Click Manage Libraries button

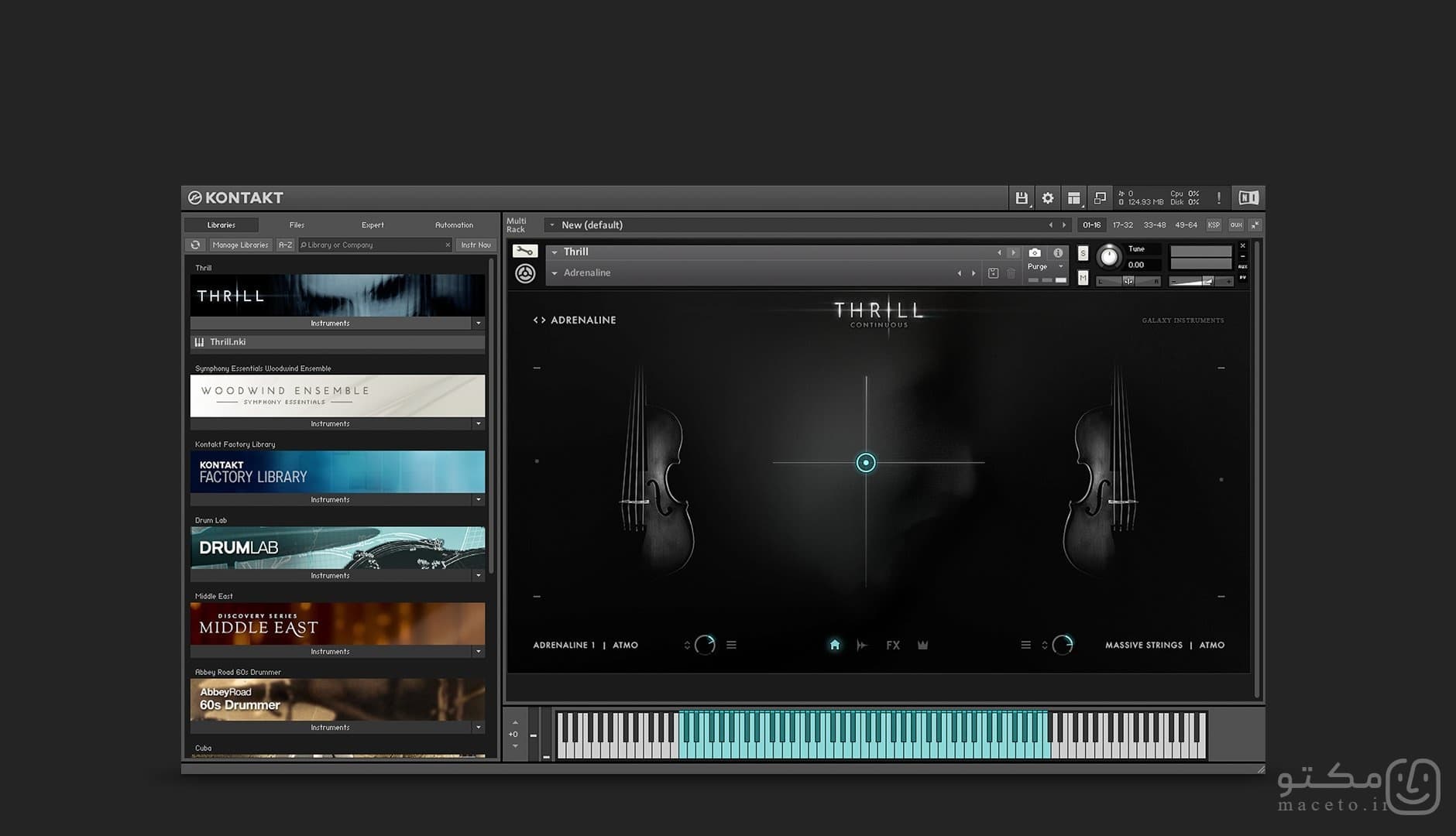tap(240, 245)
